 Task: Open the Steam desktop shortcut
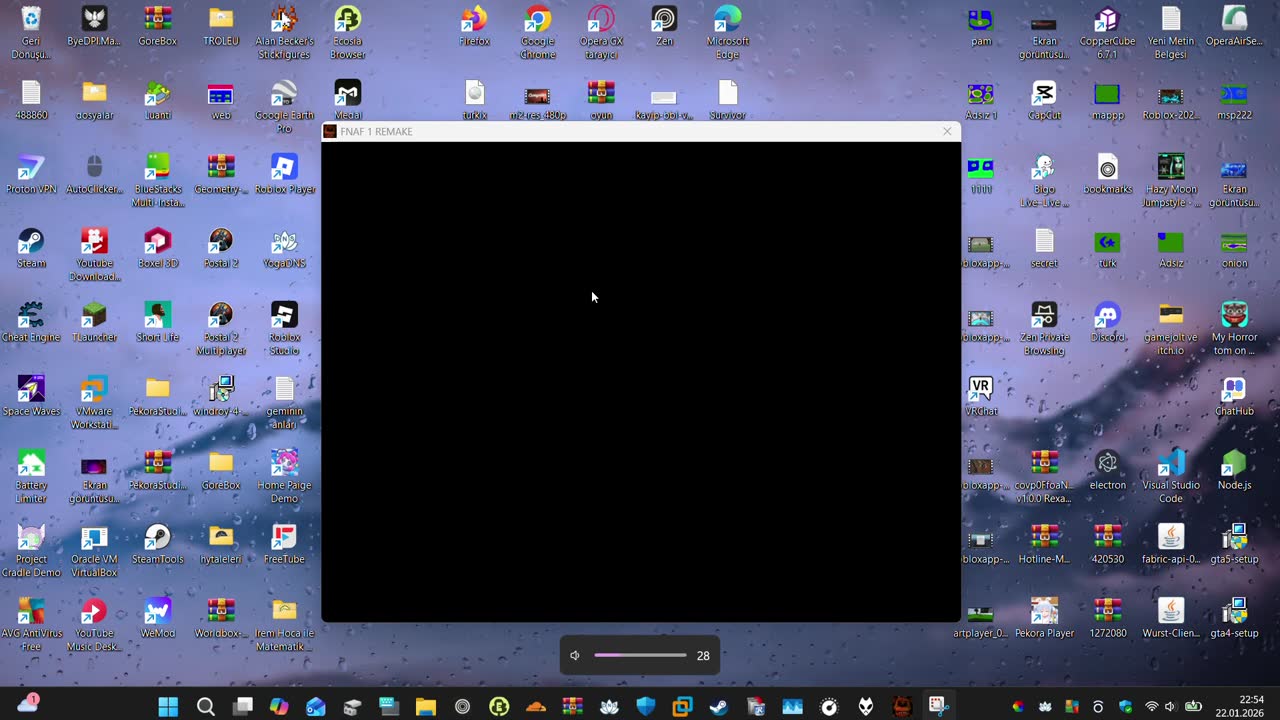31,243
